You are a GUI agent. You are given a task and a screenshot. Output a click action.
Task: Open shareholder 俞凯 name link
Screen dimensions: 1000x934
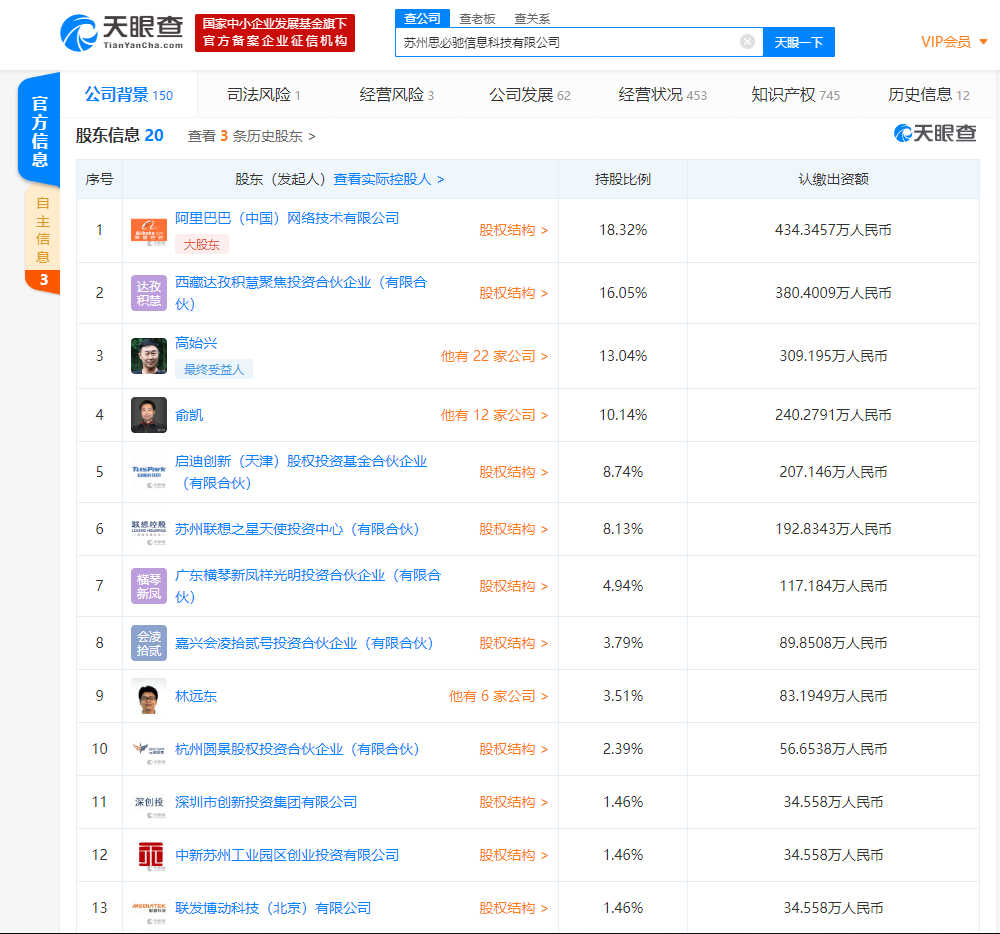(189, 415)
